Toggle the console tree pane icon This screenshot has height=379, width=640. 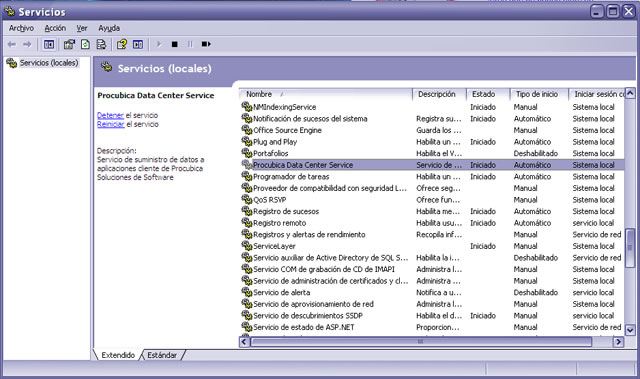tap(49, 44)
